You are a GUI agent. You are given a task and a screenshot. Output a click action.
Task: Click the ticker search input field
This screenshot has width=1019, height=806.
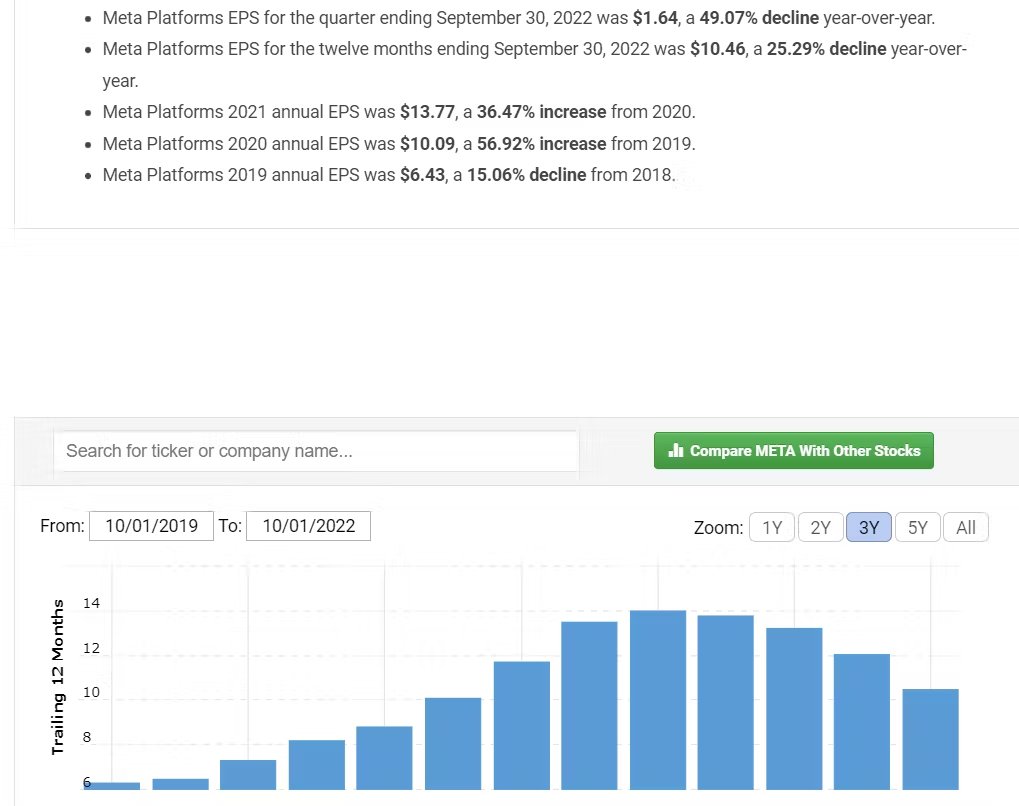pyautogui.click(x=316, y=451)
